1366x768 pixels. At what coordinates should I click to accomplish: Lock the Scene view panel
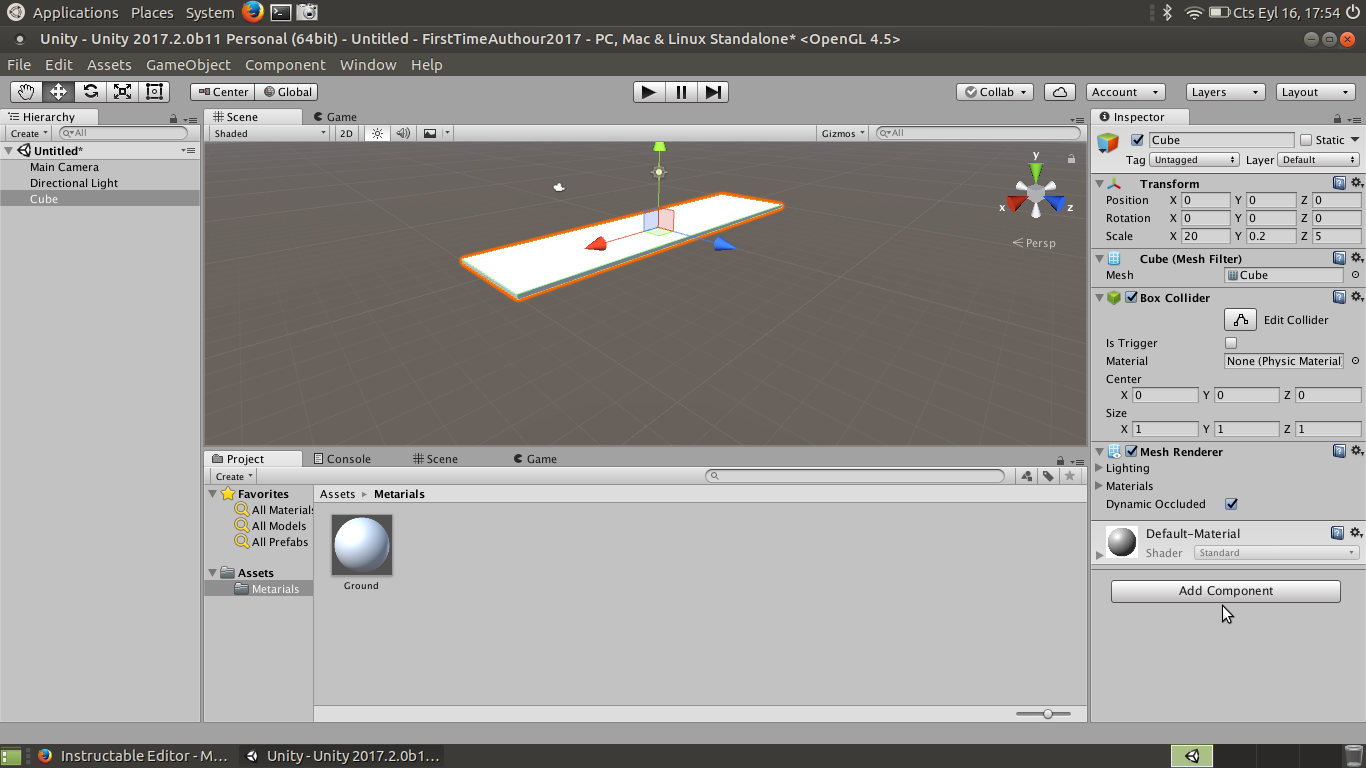1071,159
